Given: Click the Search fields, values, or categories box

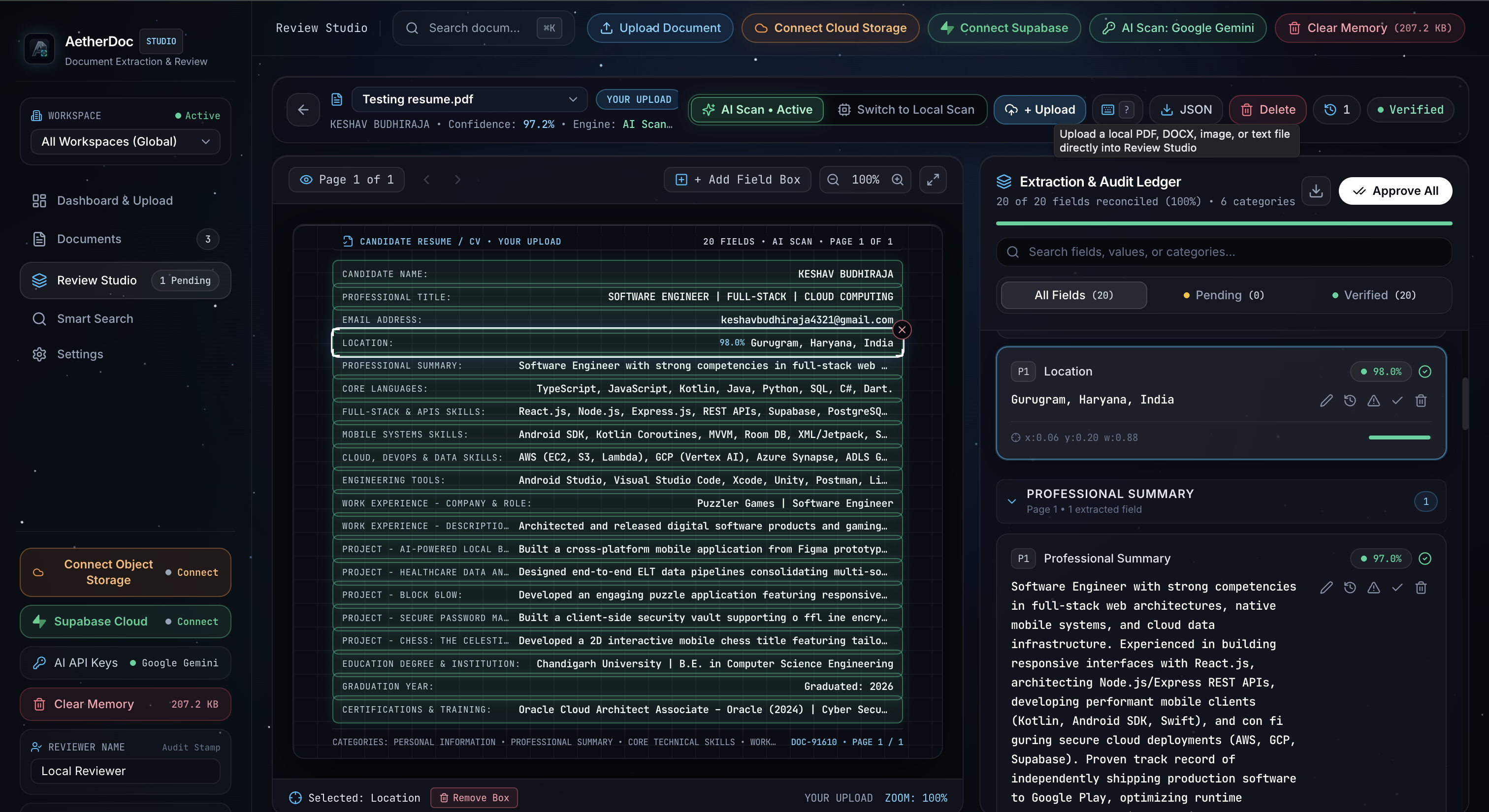Looking at the screenshot, I should (x=1224, y=252).
